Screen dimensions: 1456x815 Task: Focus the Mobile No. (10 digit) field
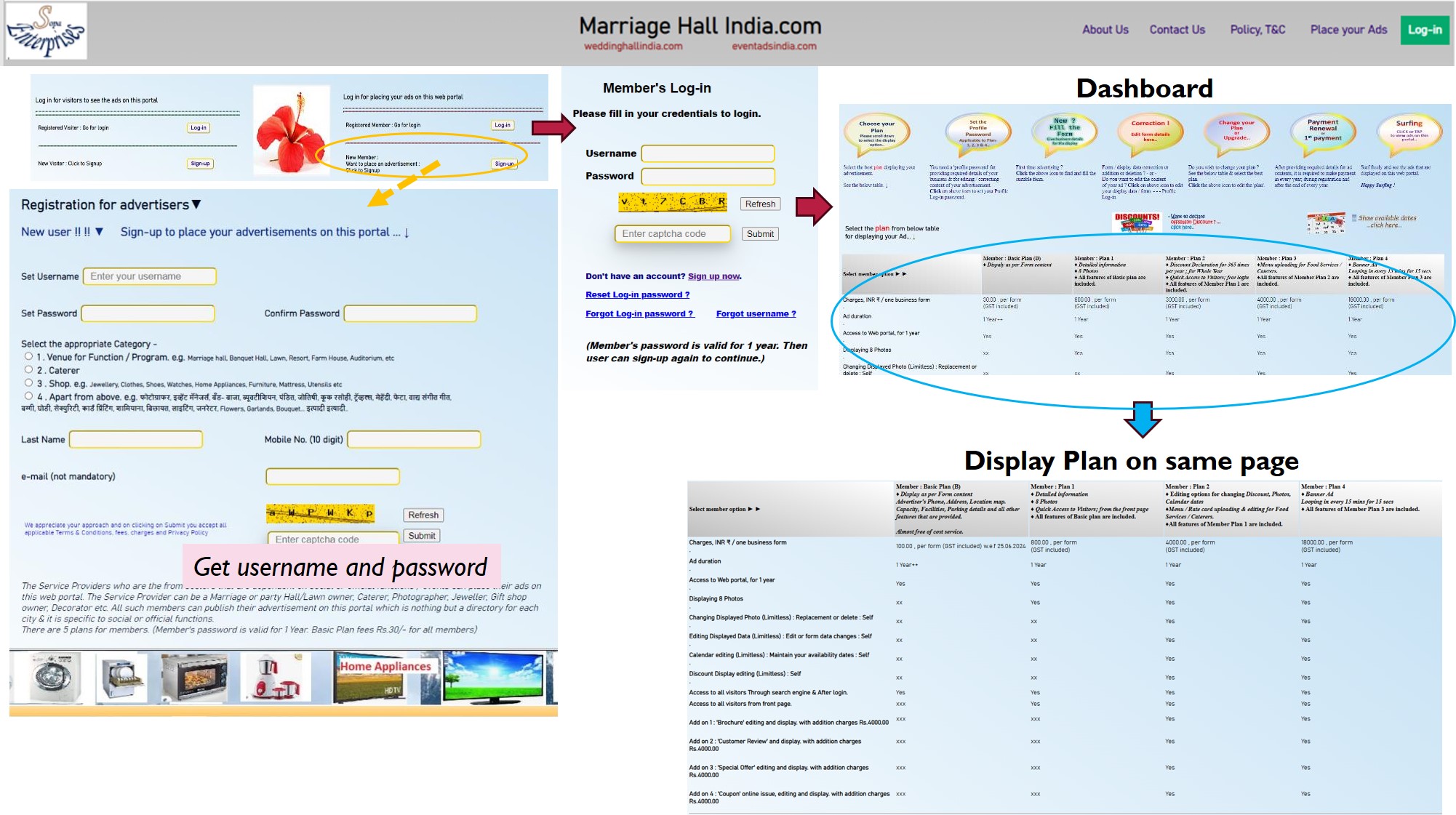[x=414, y=439]
